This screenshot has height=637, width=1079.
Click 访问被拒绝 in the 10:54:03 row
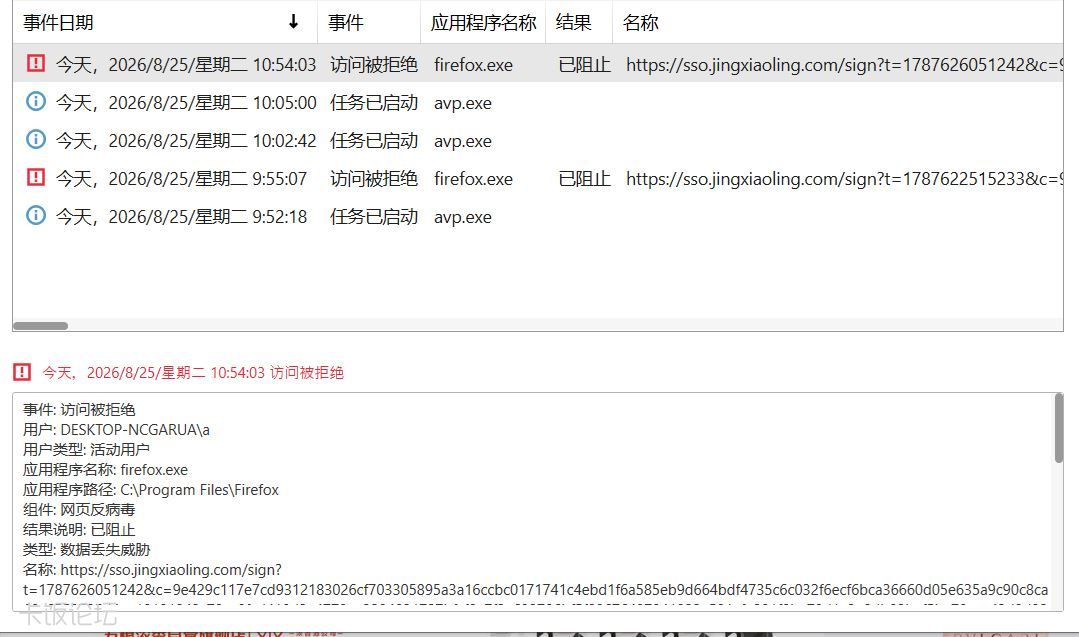[x=374, y=65]
